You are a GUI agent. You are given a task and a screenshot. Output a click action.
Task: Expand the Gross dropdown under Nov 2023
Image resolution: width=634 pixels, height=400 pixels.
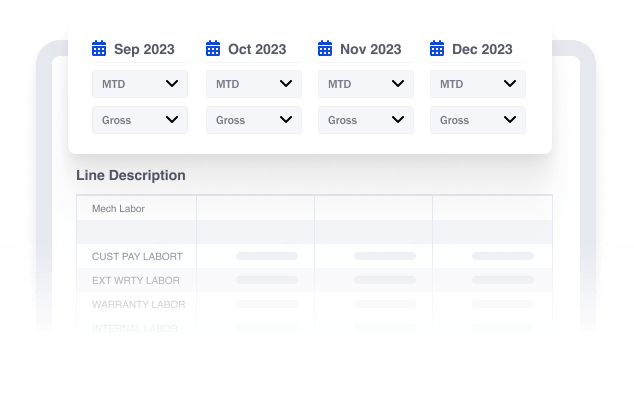(x=366, y=120)
